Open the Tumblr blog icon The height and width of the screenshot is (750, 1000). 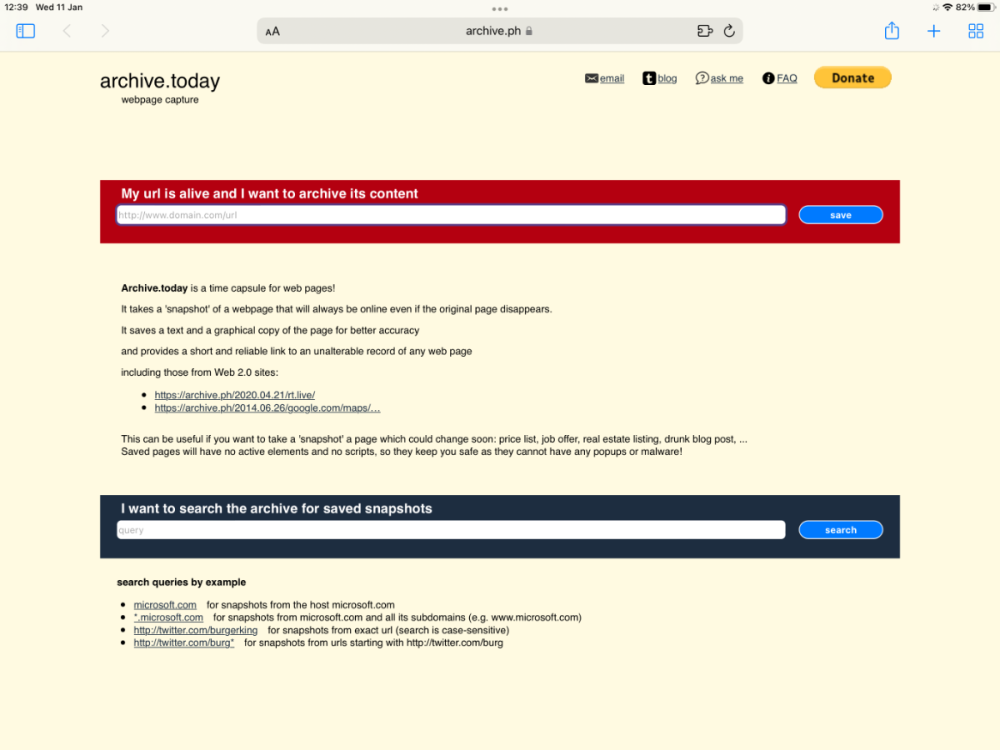(x=649, y=78)
